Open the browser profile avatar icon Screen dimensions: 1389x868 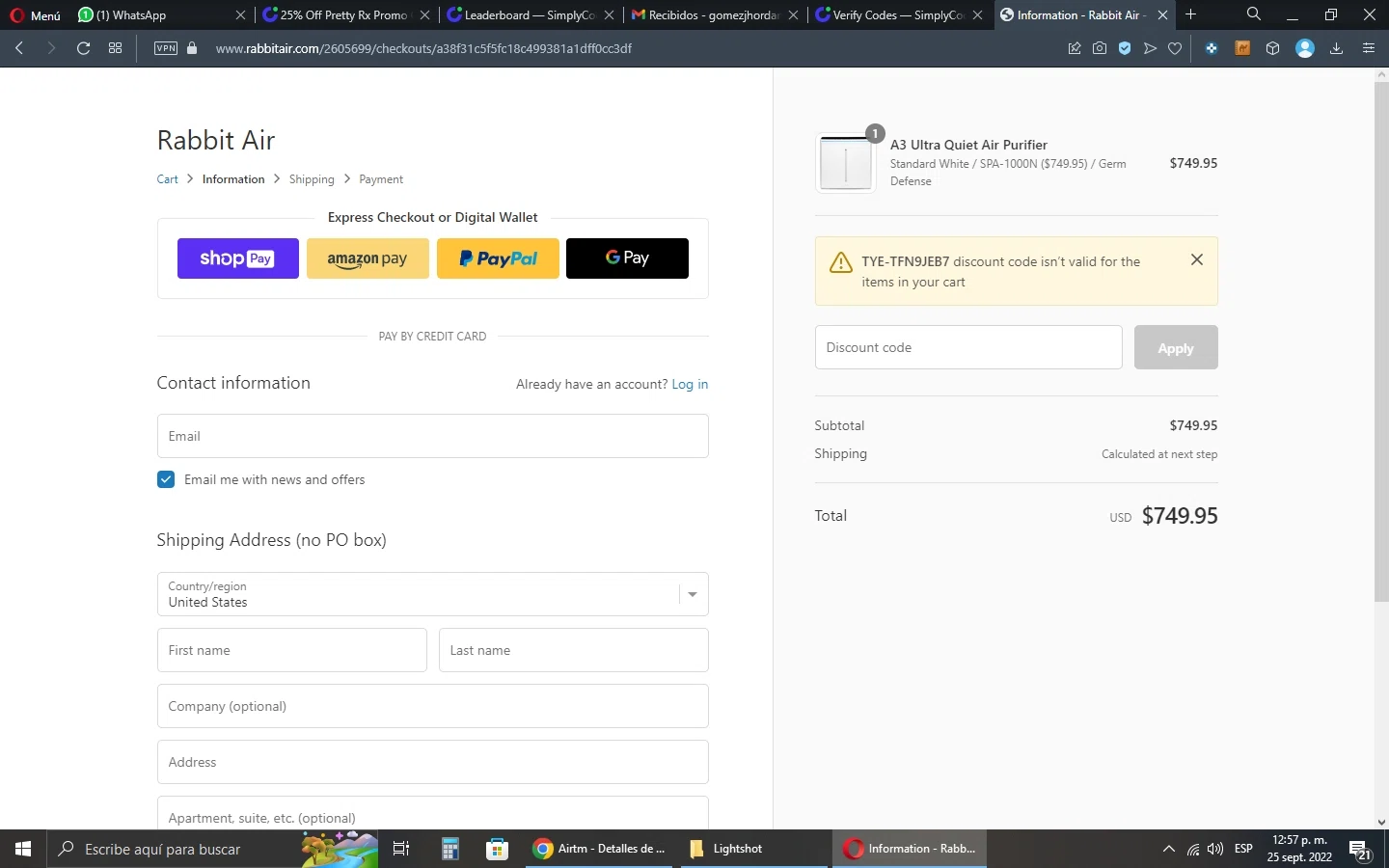1305,48
